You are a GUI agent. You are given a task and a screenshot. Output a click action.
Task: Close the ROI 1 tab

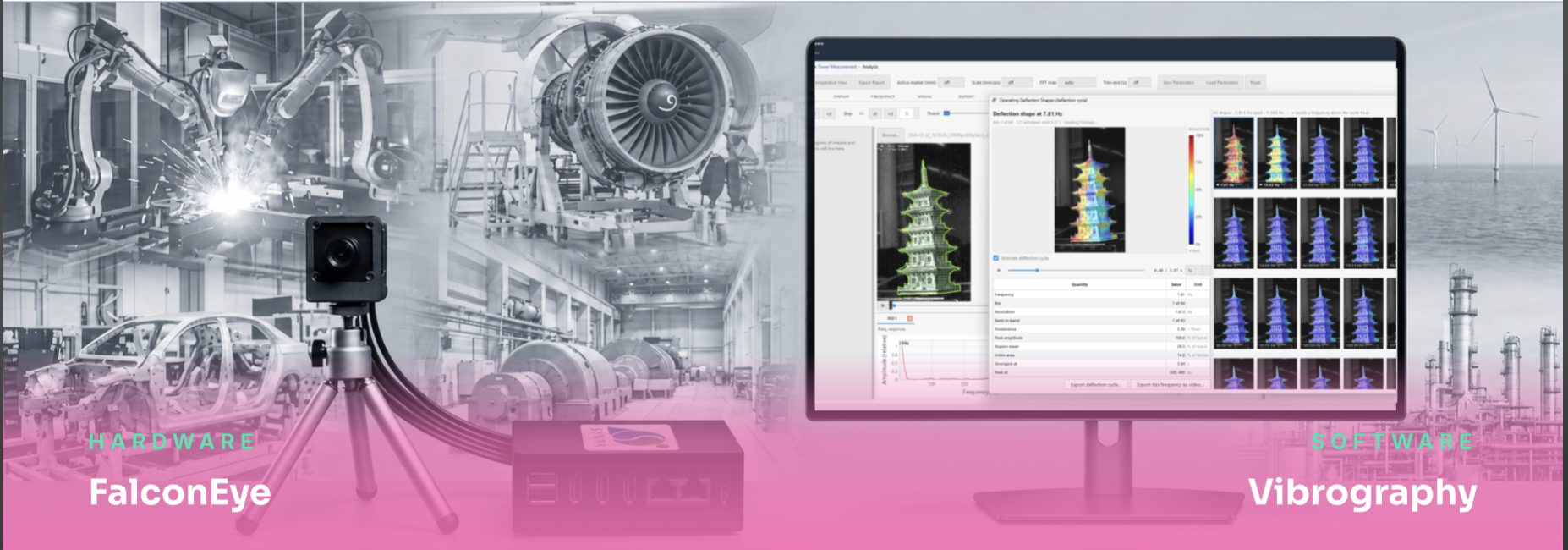[x=910, y=318]
